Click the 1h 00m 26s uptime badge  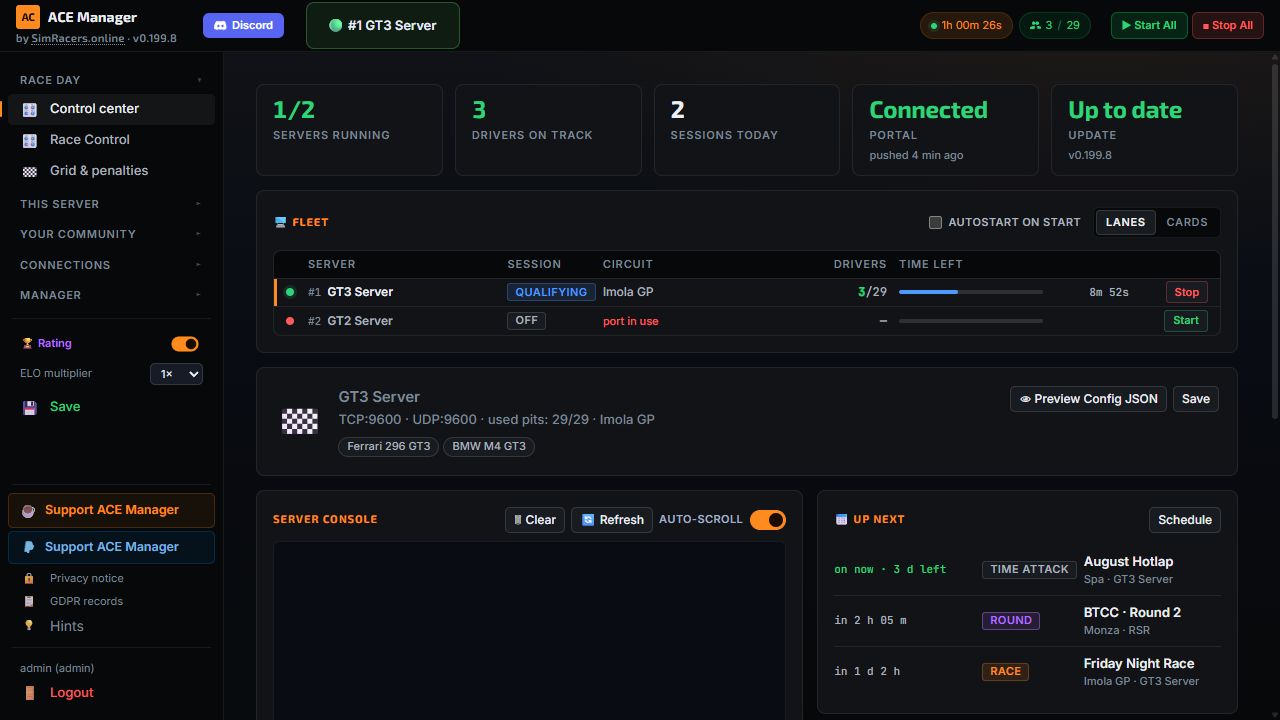[x=966, y=25]
